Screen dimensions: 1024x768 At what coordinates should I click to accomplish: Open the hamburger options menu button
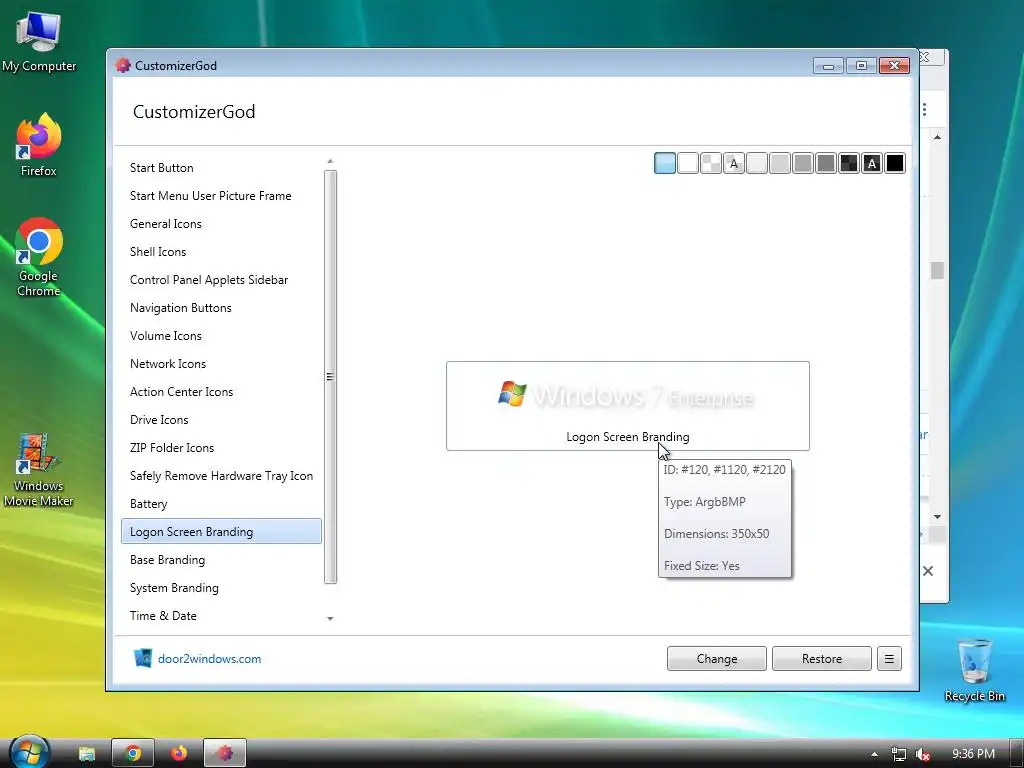pyautogui.click(x=889, y=659)
